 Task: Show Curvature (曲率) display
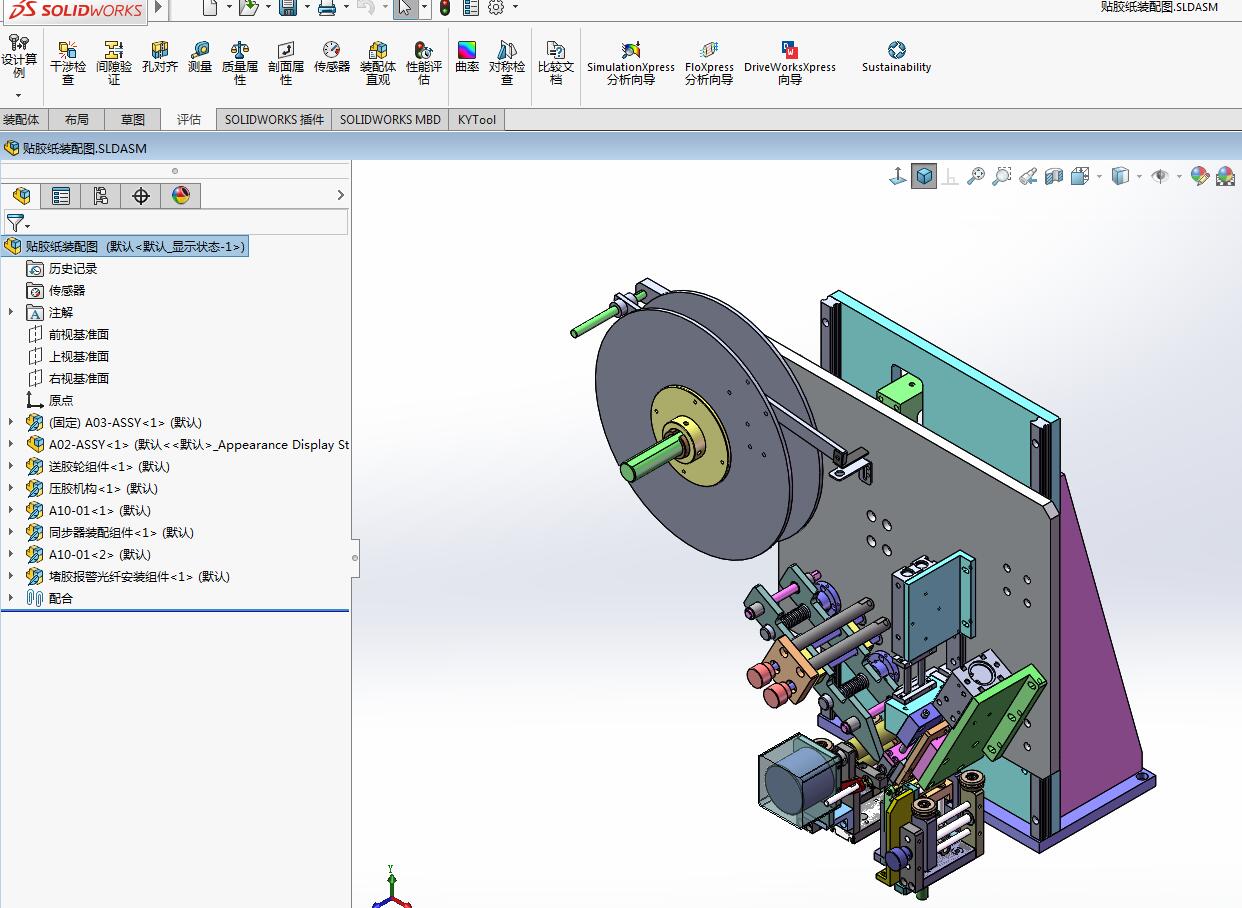pos(467,56)
